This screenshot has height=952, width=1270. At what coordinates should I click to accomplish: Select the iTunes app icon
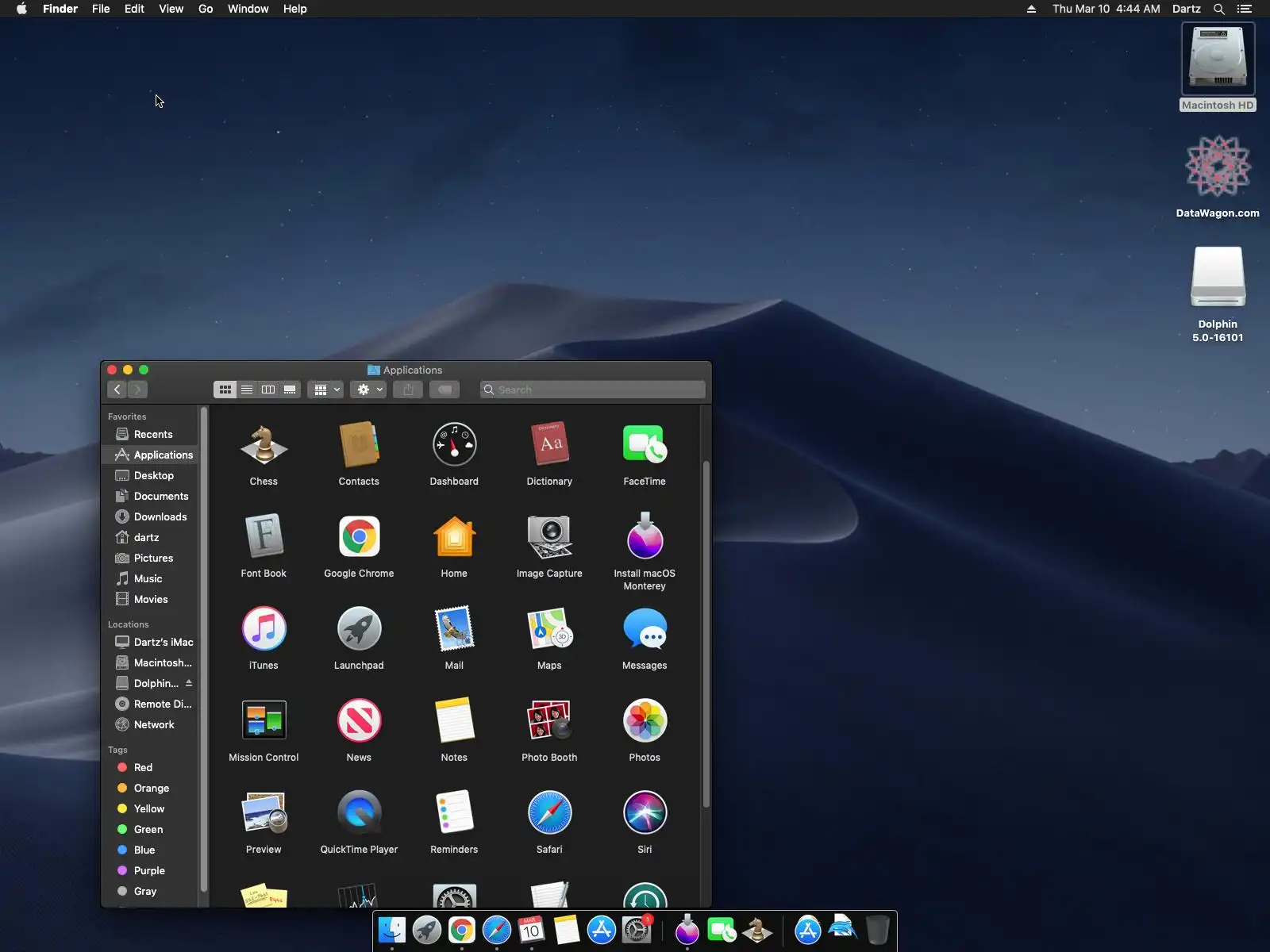tap(264, 629)
